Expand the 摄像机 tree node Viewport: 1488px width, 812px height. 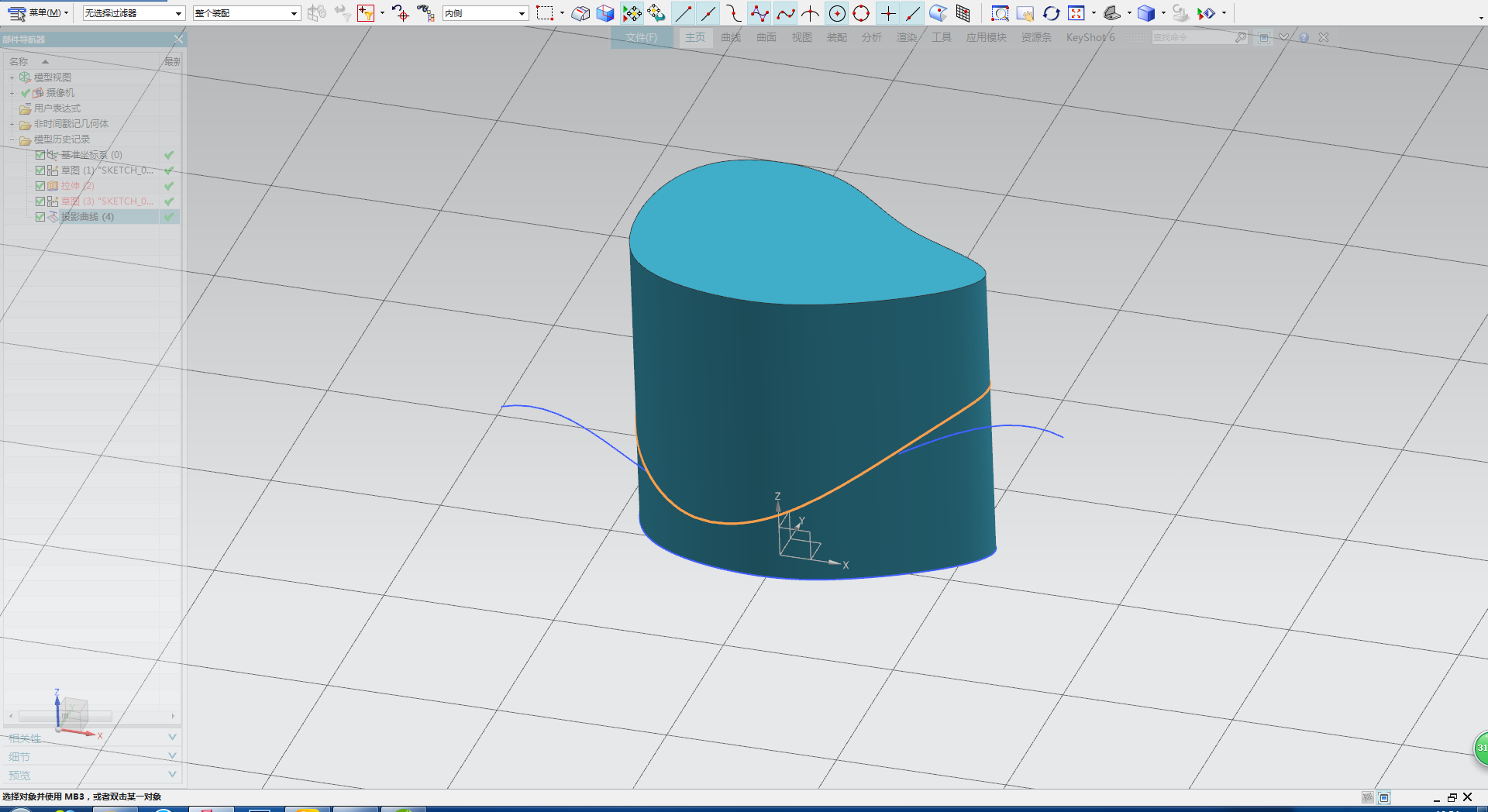[x=12, y=93]
